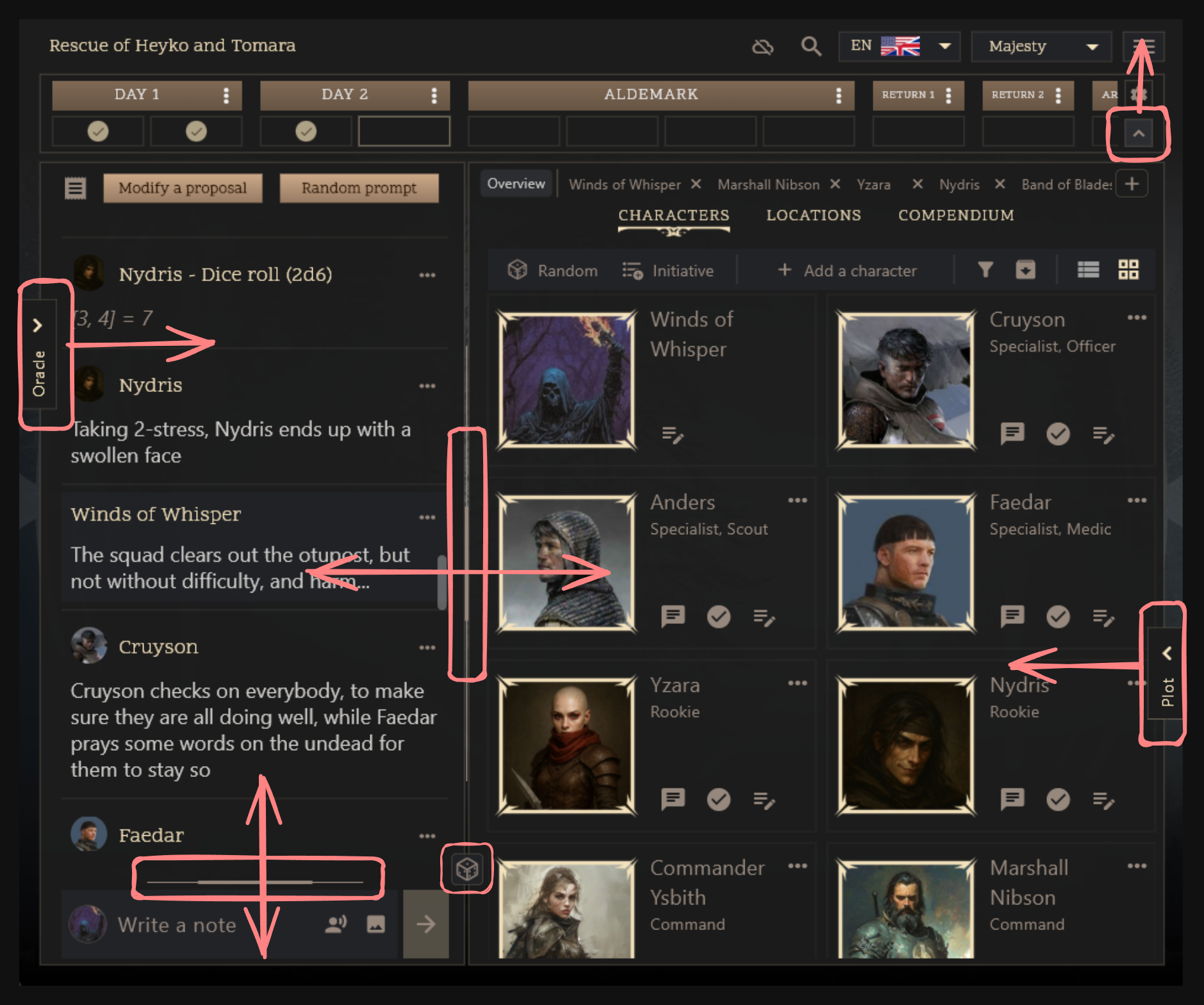
Task: Open the hamburger menu at top right
Action: 1144,46
